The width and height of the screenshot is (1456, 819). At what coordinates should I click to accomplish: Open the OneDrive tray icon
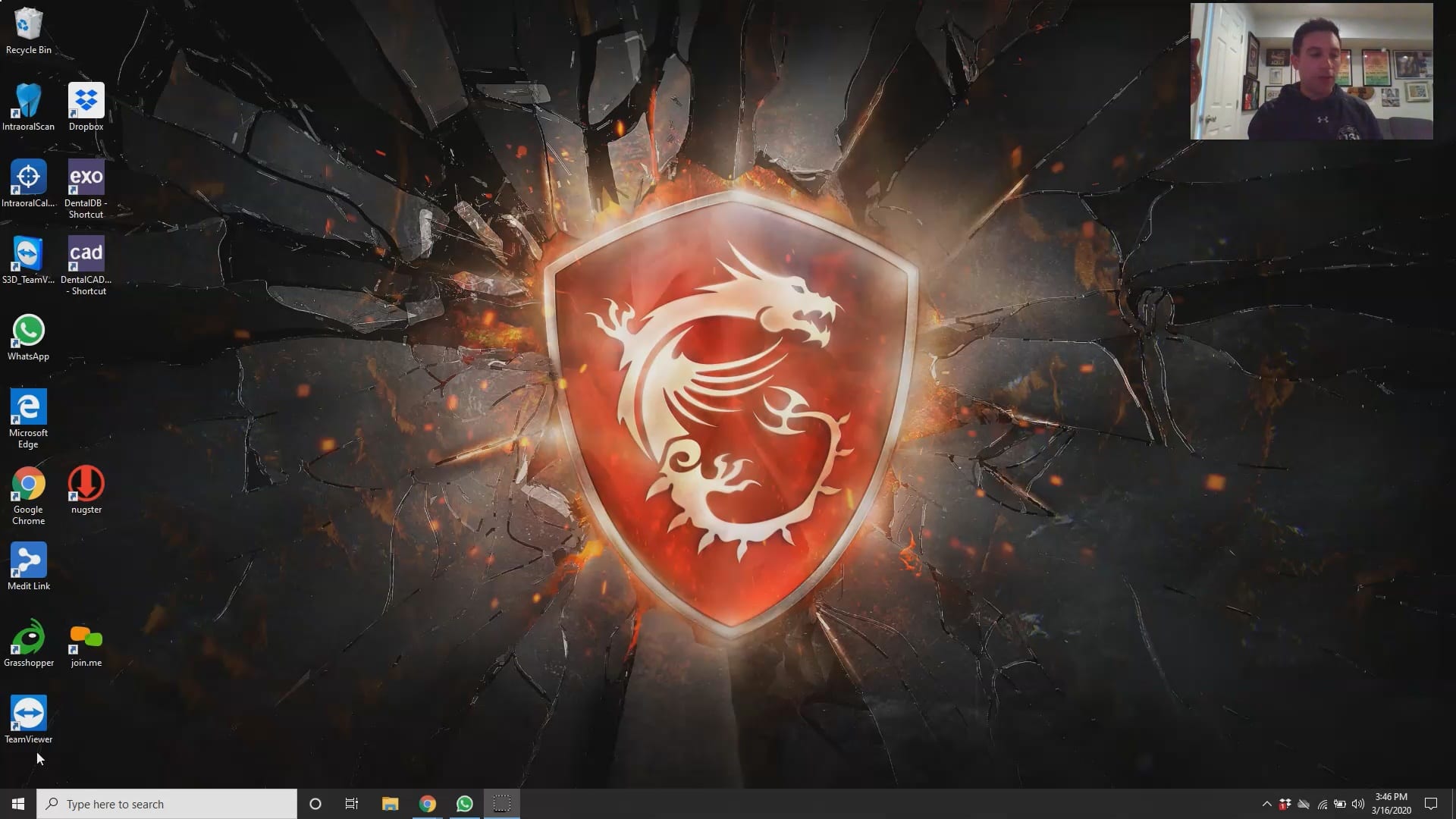[x=1304, y=804]
